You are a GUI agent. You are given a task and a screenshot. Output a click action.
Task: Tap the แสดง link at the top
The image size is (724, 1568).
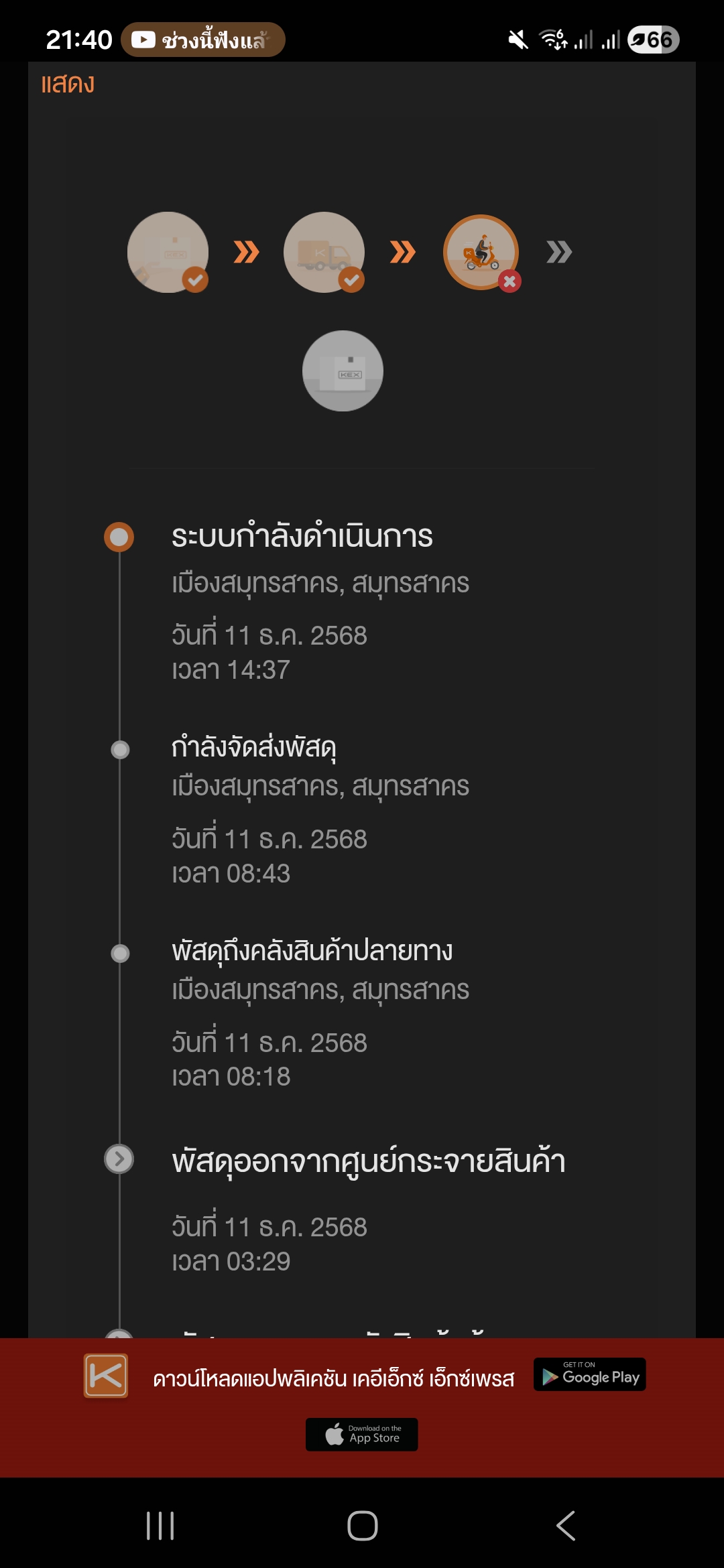point(68,84)
